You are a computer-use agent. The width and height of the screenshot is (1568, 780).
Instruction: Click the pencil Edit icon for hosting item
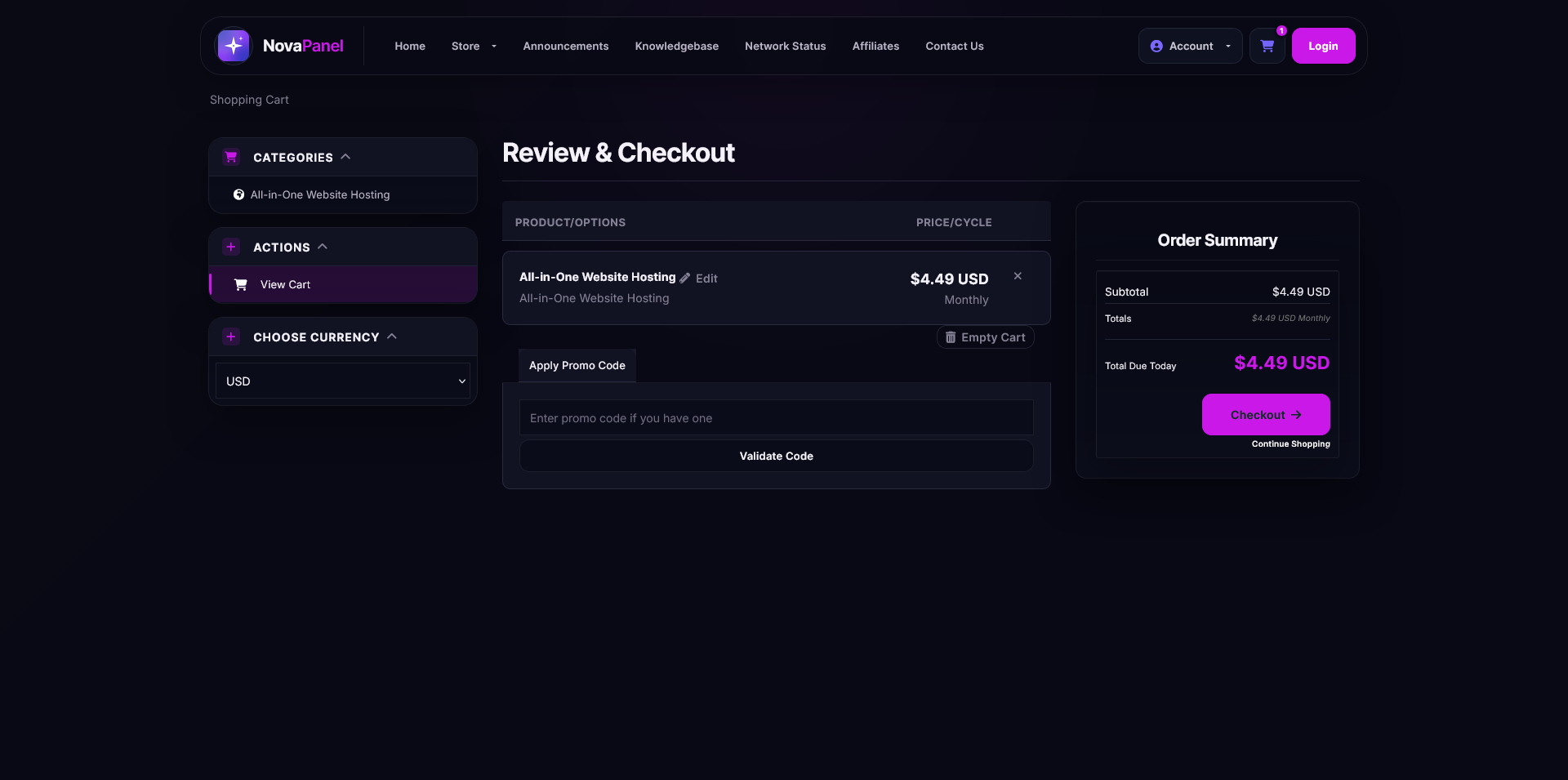(x=685, y=278)
